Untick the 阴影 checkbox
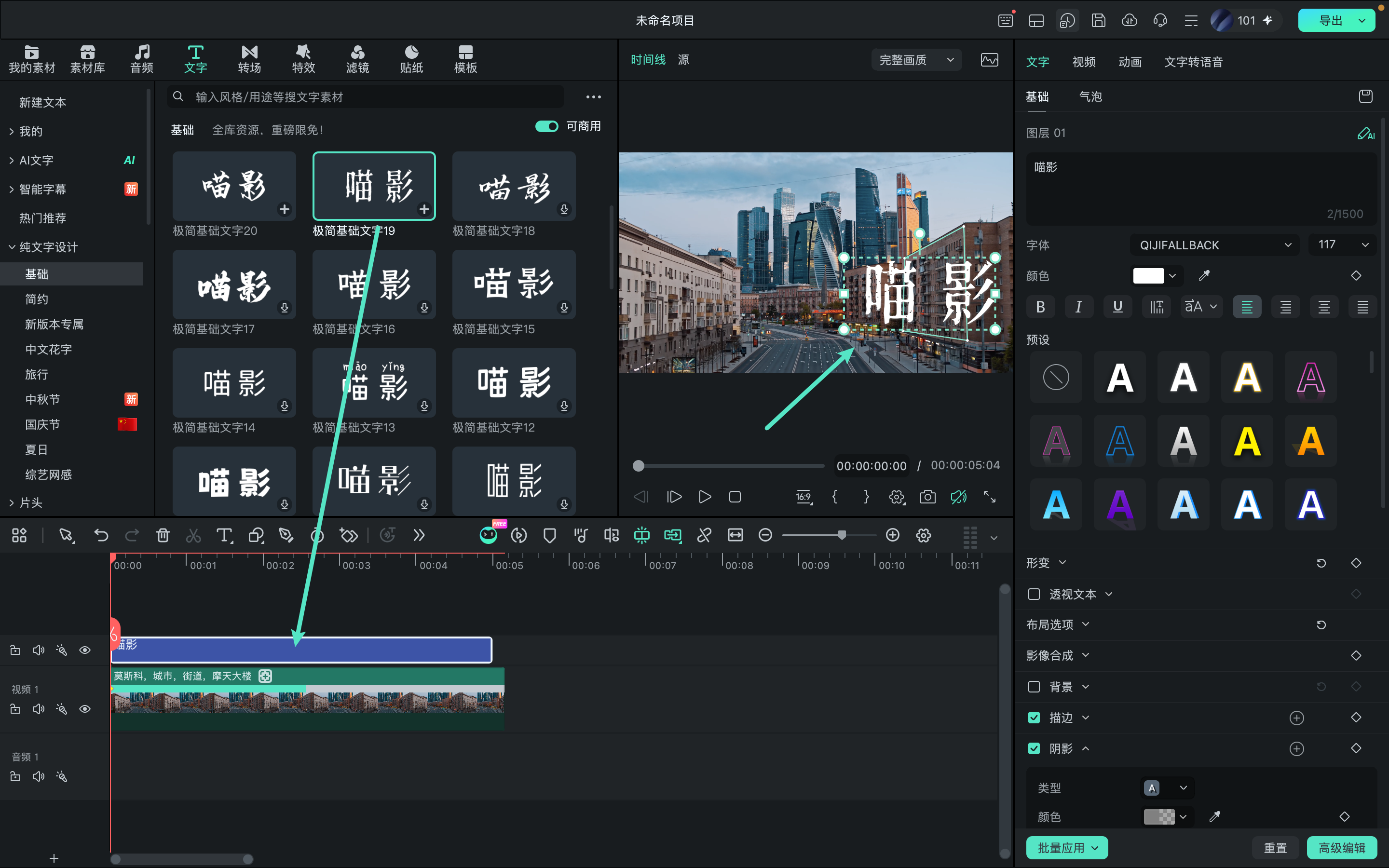 pyautogui.click(x=1034, y=748)
